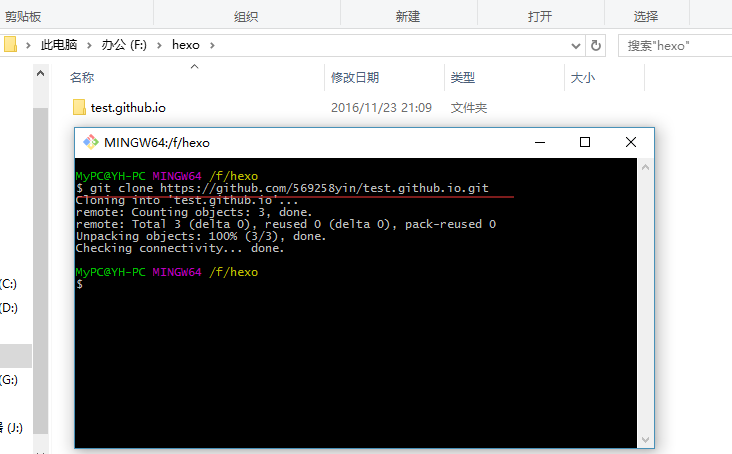This screenshot has height=454, width=732.
Task: Click the folder icon at address bar start
Action: [x=11, y=45]
